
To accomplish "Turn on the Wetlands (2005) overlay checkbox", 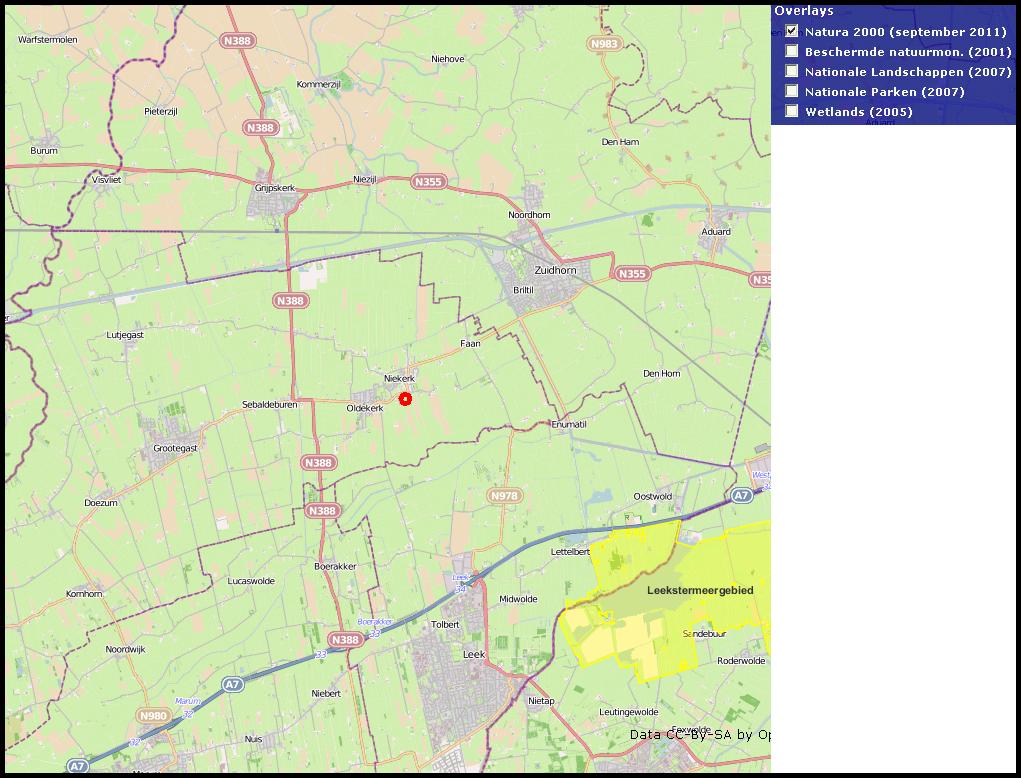I will (x=792, y=111).
